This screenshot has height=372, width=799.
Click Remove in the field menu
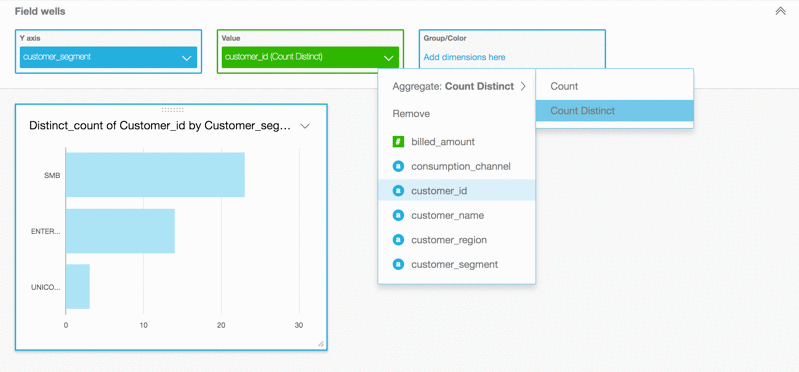click(x=411, y=114)
